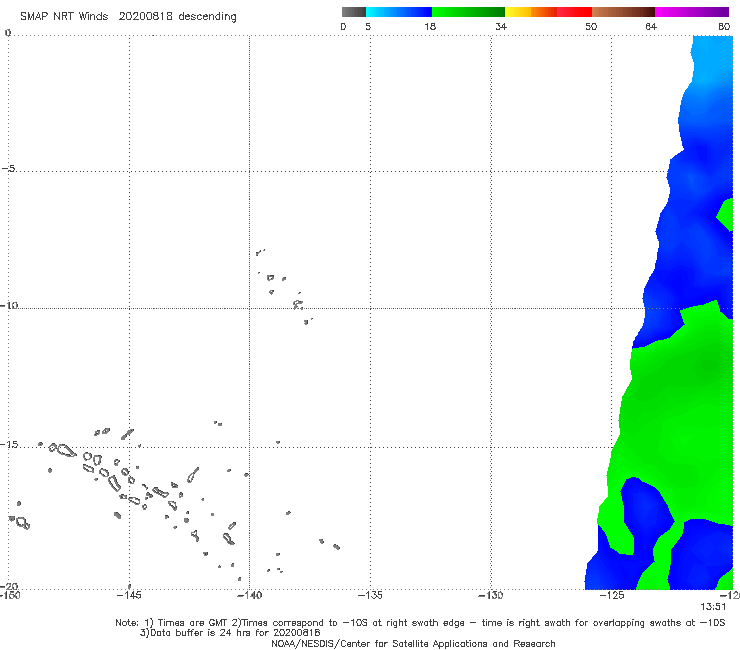The width and height of the screenshot is (740, 650).
Task: Pick the brown segment of wind scale
Action: [x=623, y=12]
